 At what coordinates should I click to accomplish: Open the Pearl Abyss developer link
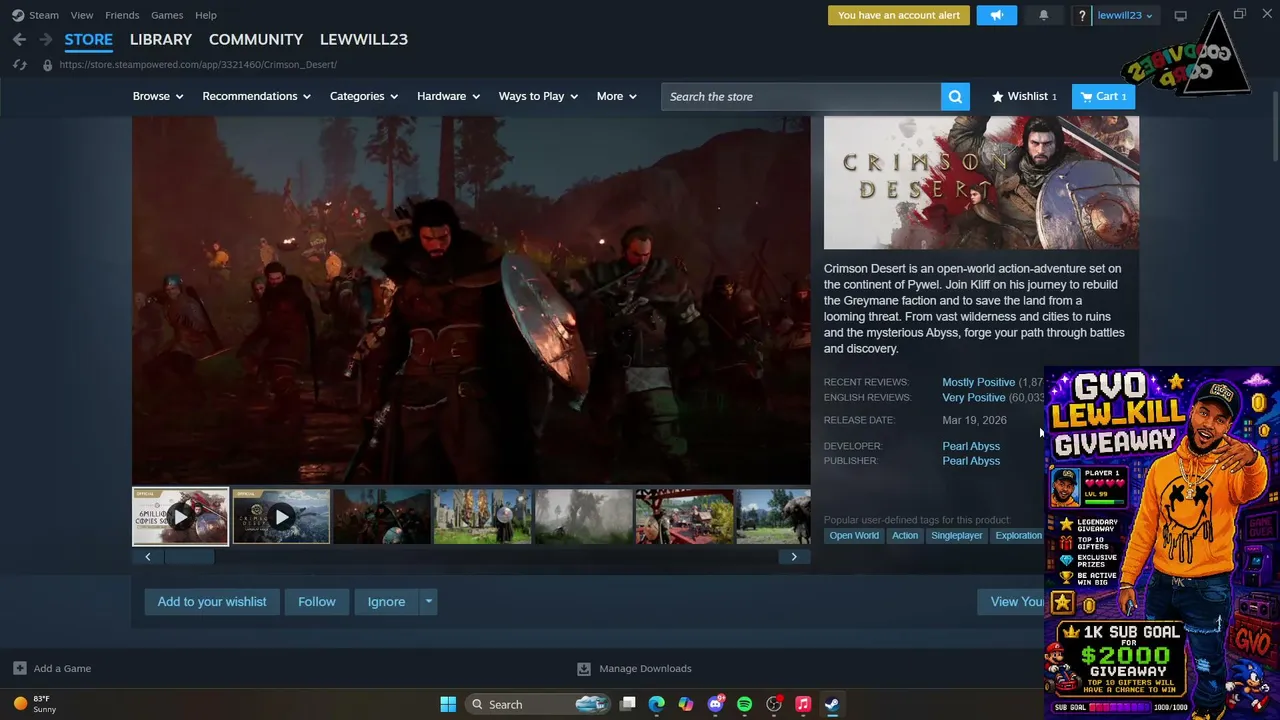(x=971, y=446)
